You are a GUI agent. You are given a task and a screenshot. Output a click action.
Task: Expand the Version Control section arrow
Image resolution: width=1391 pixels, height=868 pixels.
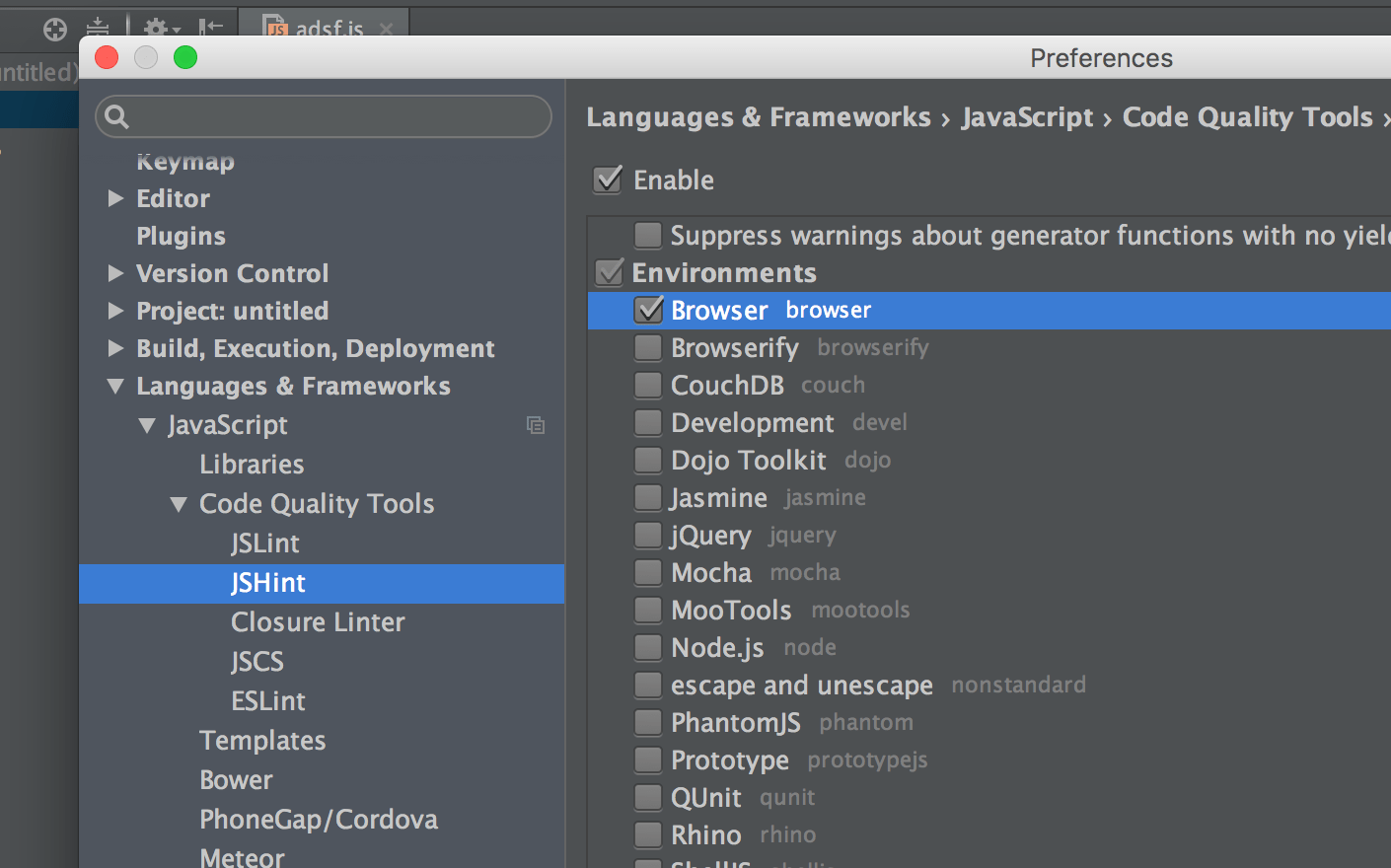[115, 273]
